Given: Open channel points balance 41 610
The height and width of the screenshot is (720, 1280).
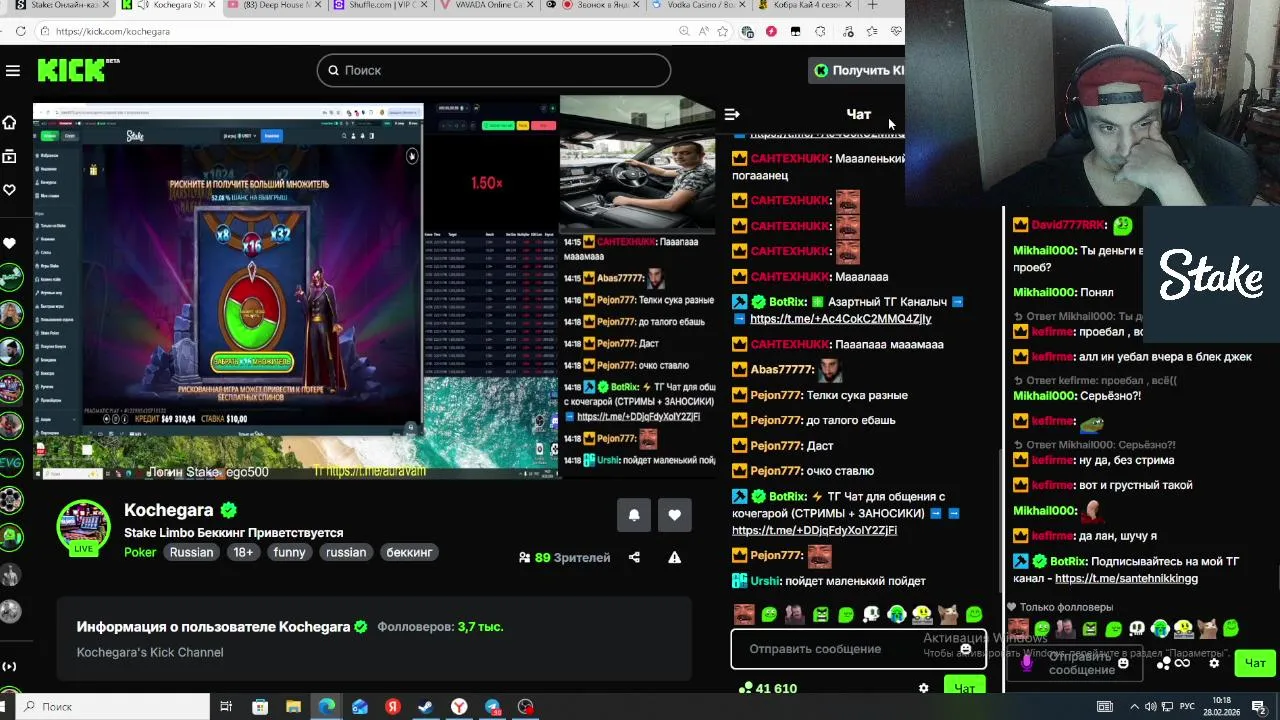Looking at the screenshot, I should click(x=768, y=688).
